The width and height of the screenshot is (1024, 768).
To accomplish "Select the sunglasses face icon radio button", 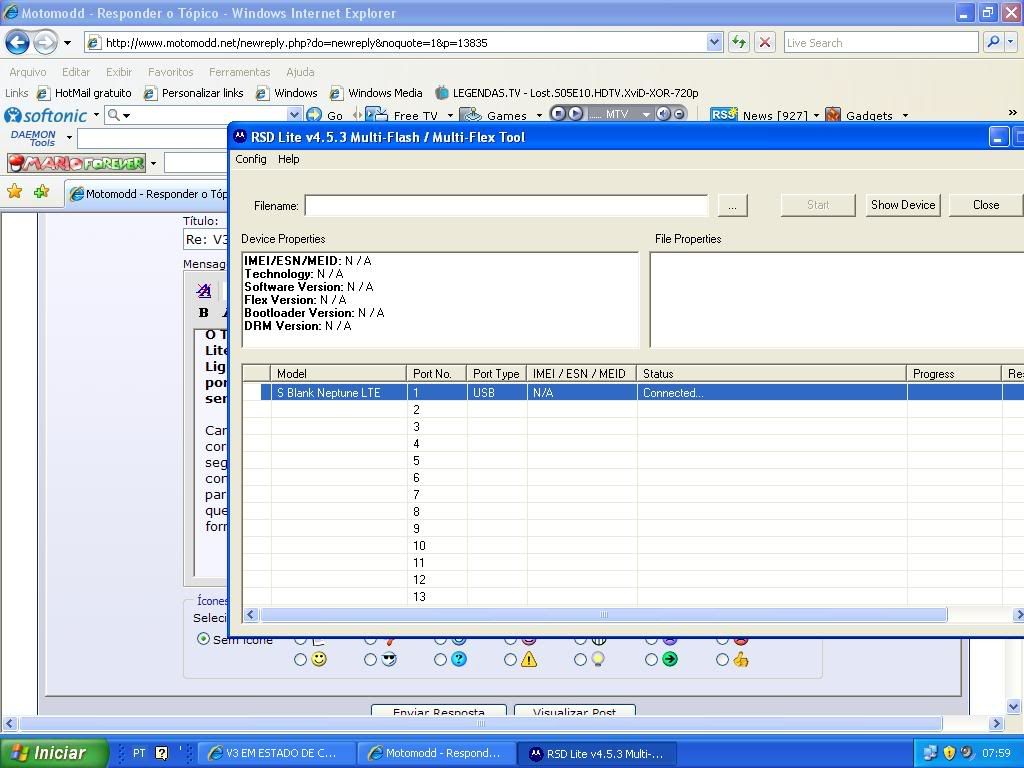I will [x=370, y=660].
